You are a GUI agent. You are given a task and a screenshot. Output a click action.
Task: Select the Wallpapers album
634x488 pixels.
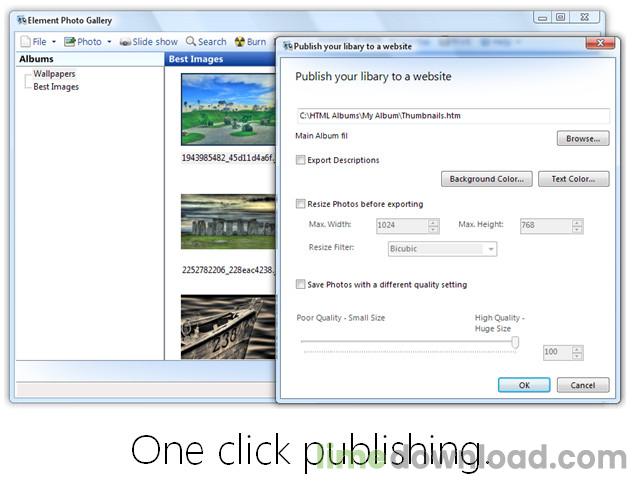pos(54,74)
